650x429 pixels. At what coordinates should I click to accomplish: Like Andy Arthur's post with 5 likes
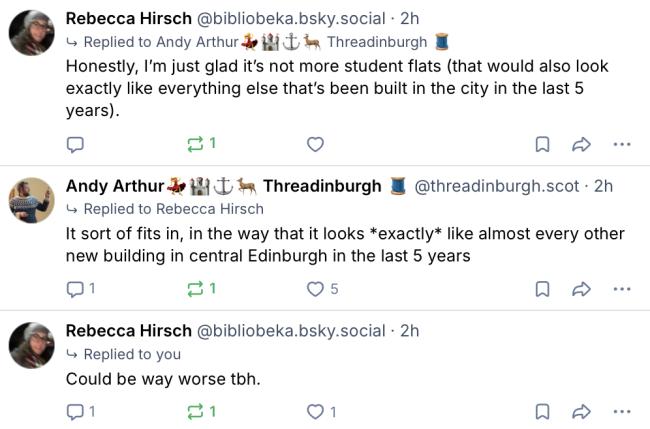tap(315, 289)
